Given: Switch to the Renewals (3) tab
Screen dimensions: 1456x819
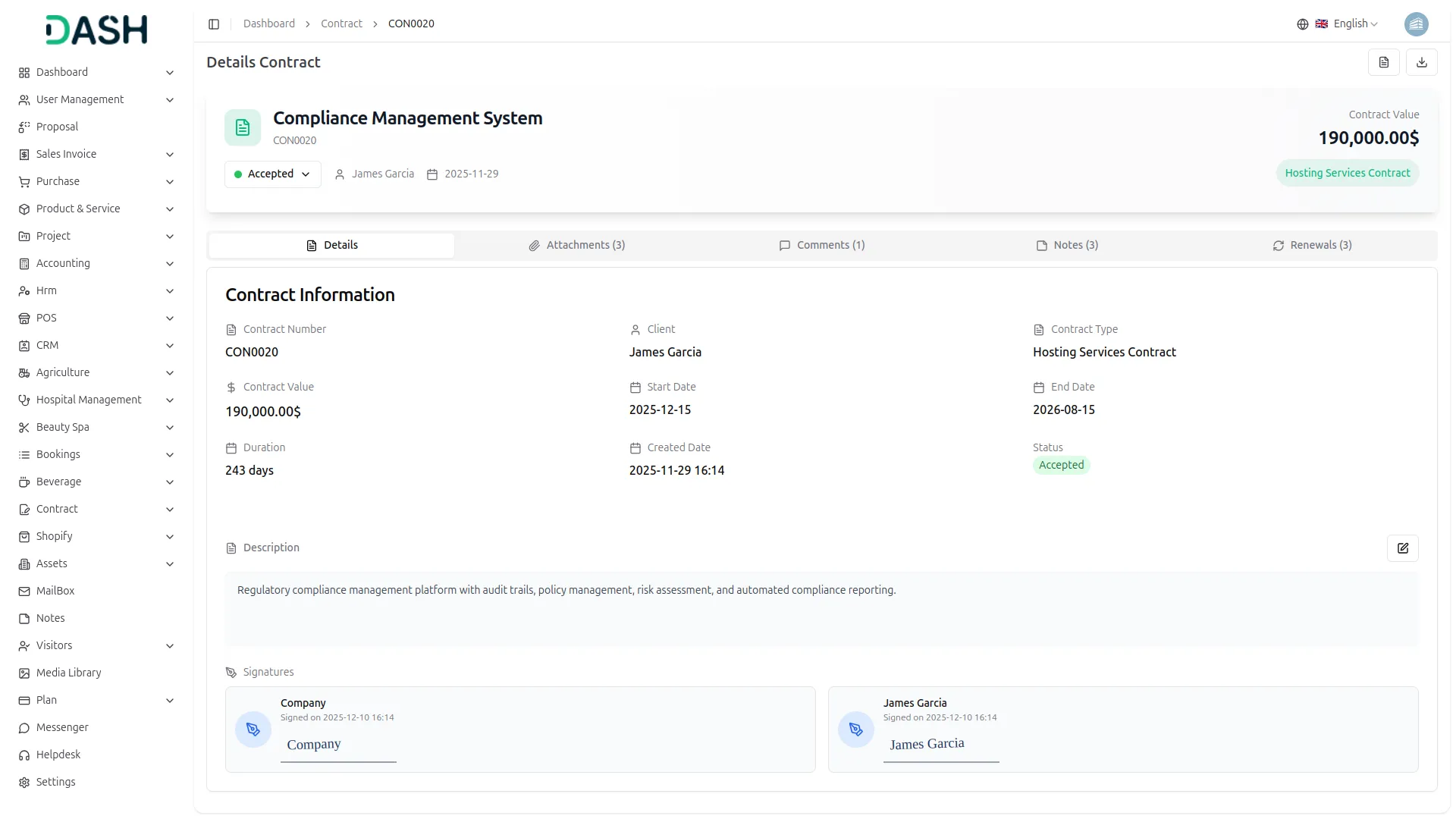Looking at the screenshot, I should click(1313, 245).
